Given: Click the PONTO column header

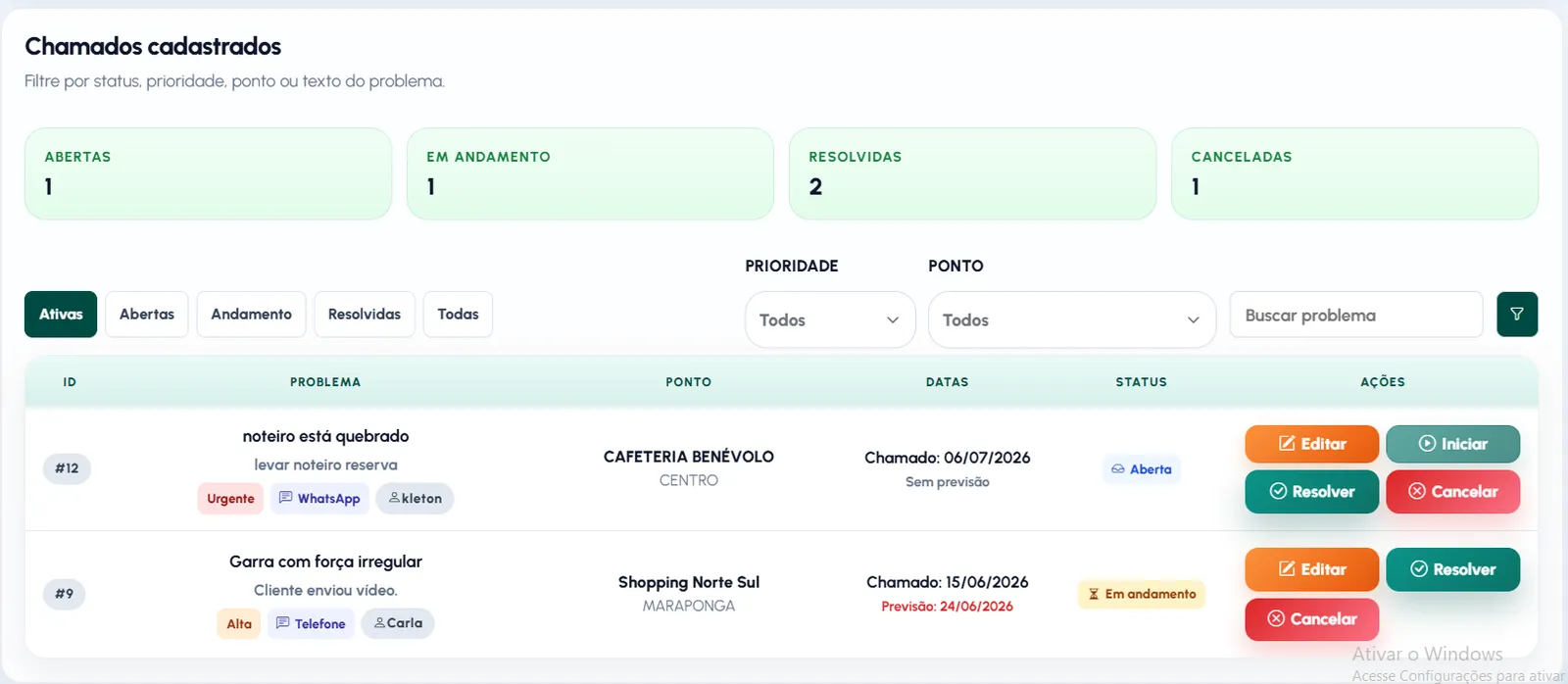Looking at the screenshot, I should click(x=689, y=382).
